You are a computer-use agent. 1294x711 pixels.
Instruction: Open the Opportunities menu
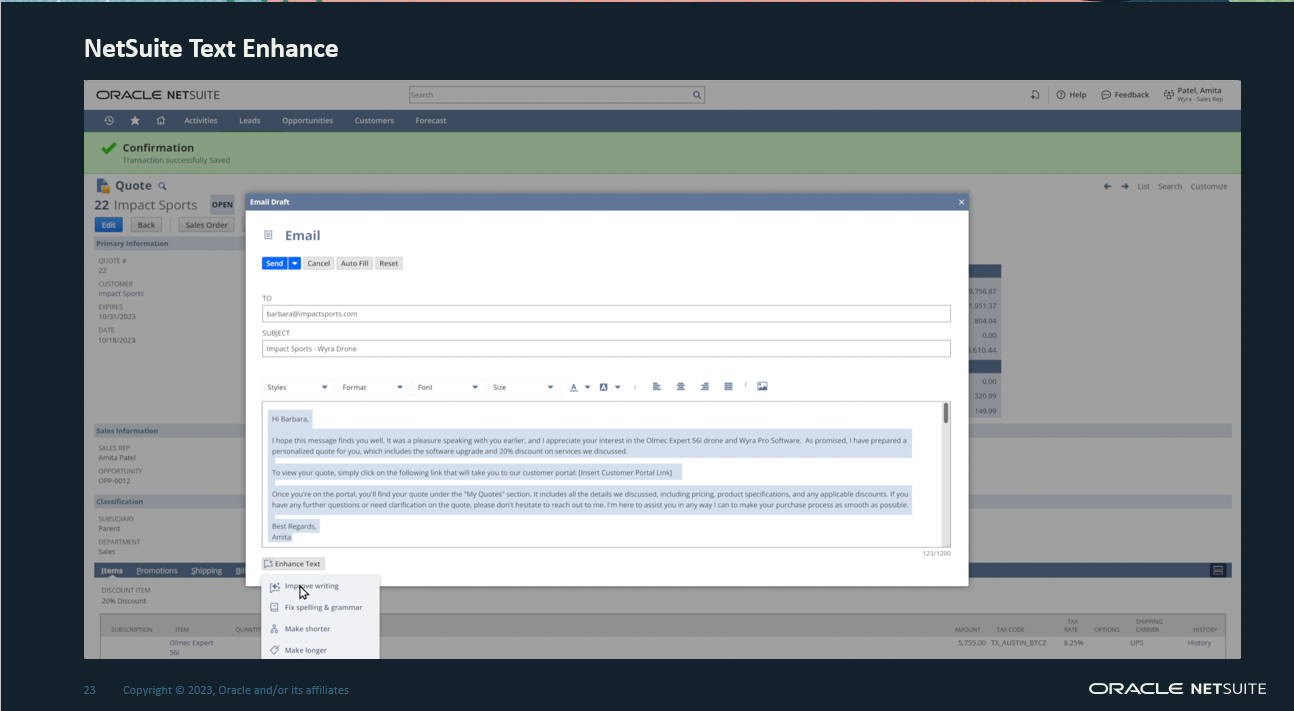307,121
